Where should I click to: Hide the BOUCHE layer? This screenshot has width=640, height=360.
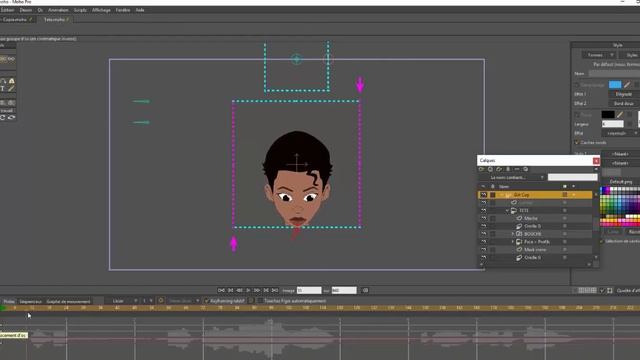[x=484, y=234]
